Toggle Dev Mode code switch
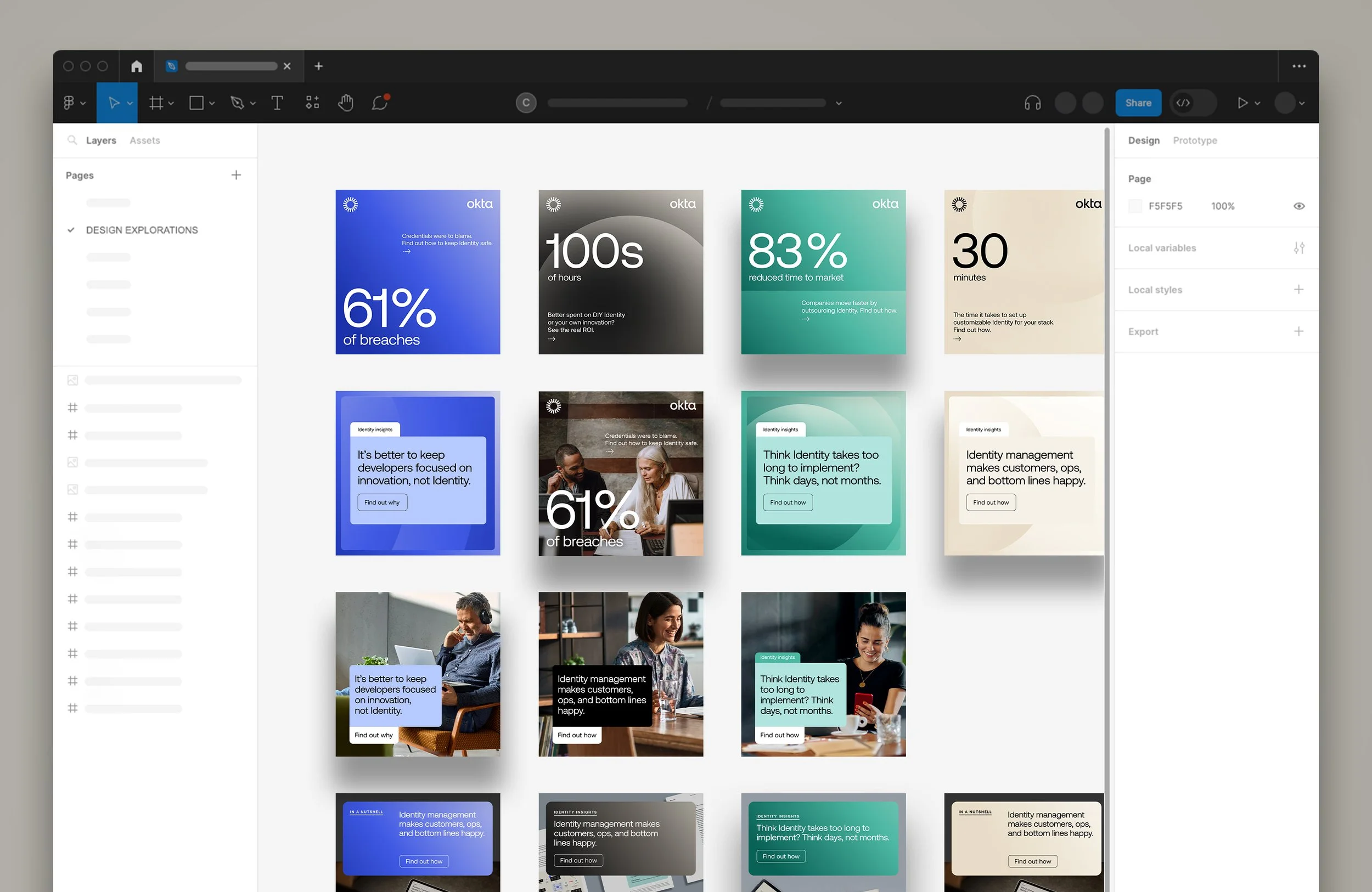This screenshot has width=1372, height=892. click(x=1184, y=103)
